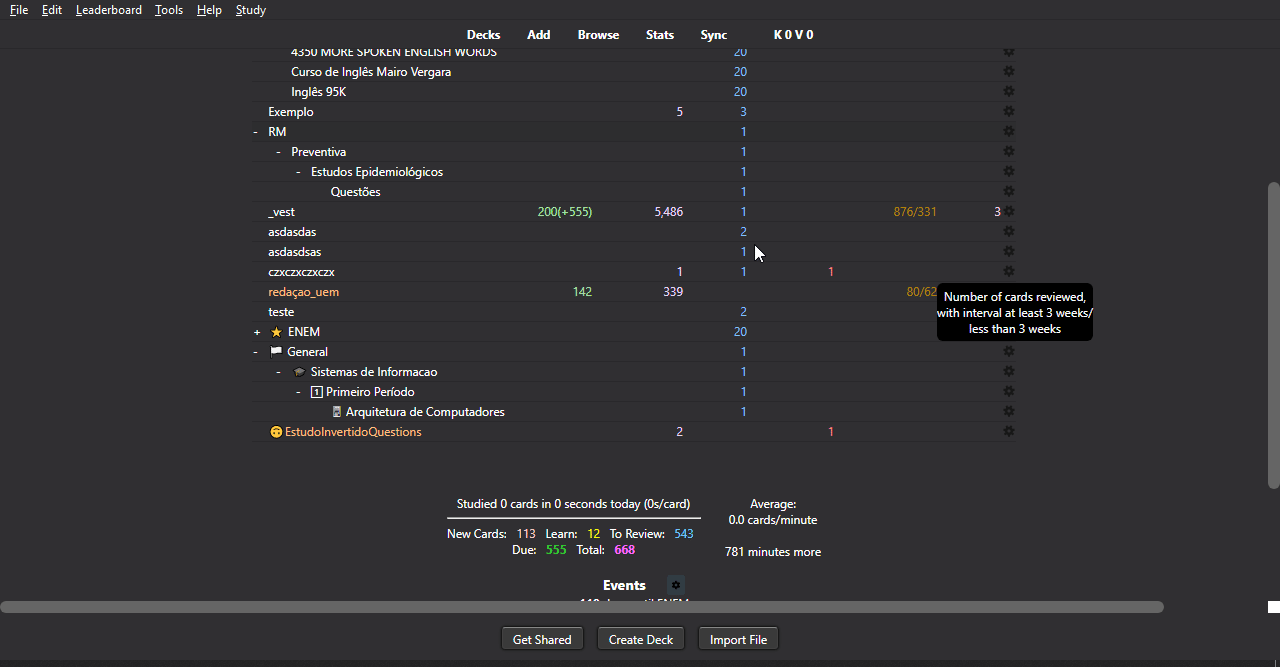Open the Edit menu
The image size is (1280, 667).
(52, 10)
